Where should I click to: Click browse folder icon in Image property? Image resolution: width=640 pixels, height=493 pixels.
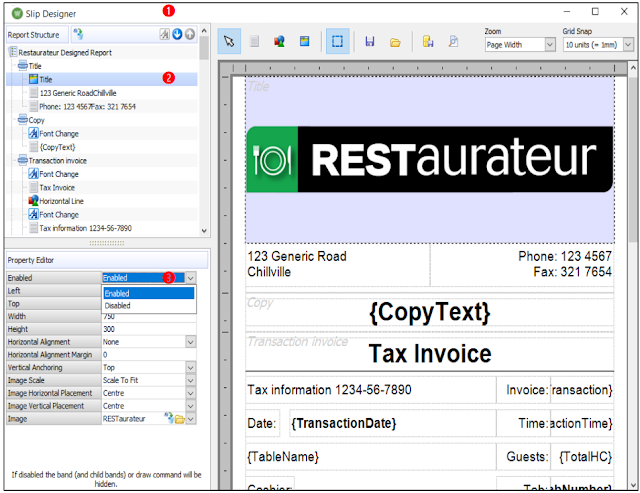[x=180, y=419]
